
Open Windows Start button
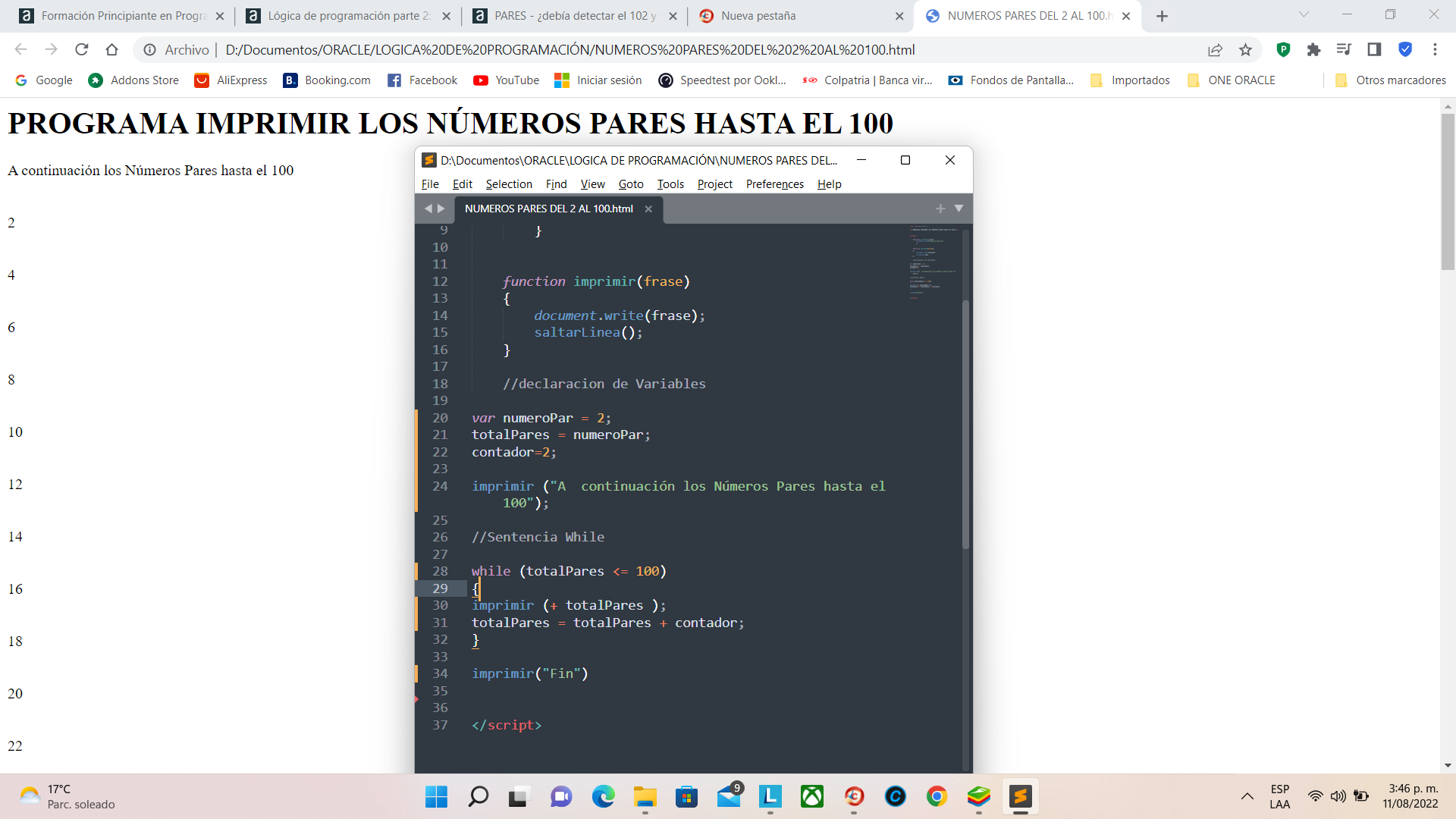pos(436,796)
